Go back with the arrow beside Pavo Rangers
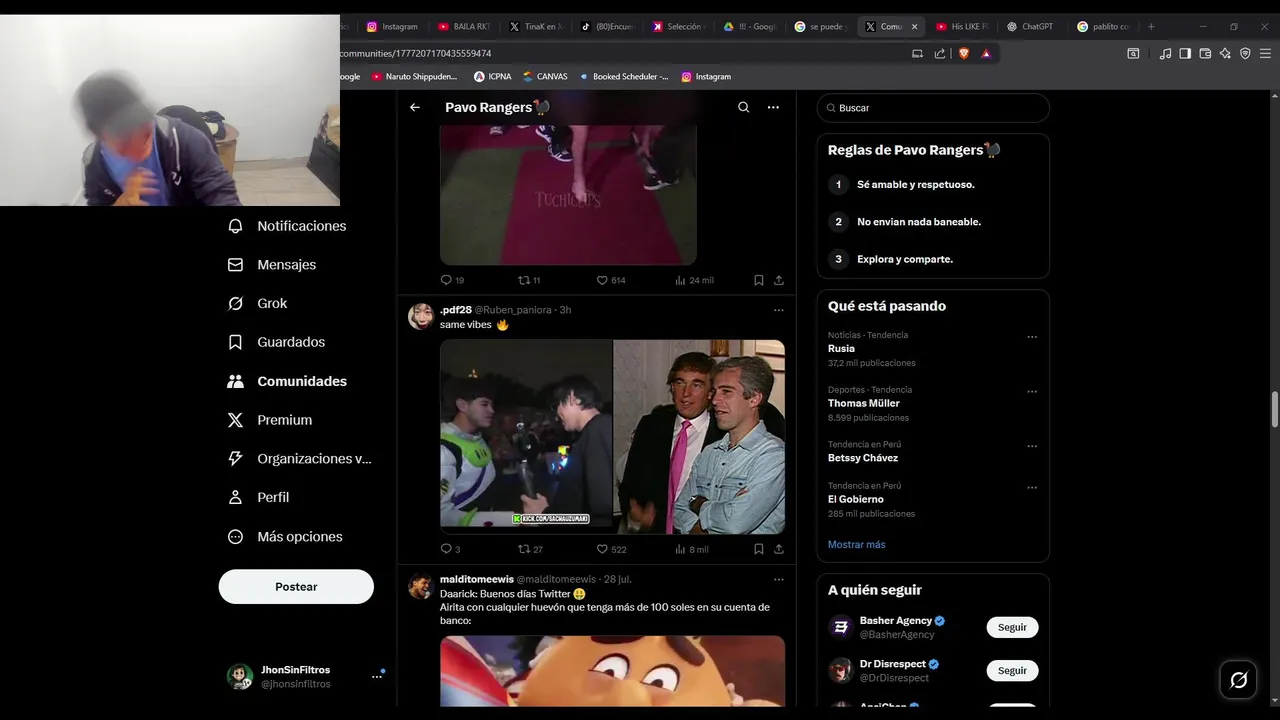Viewport: 1280px width, 720px height. 415,107
